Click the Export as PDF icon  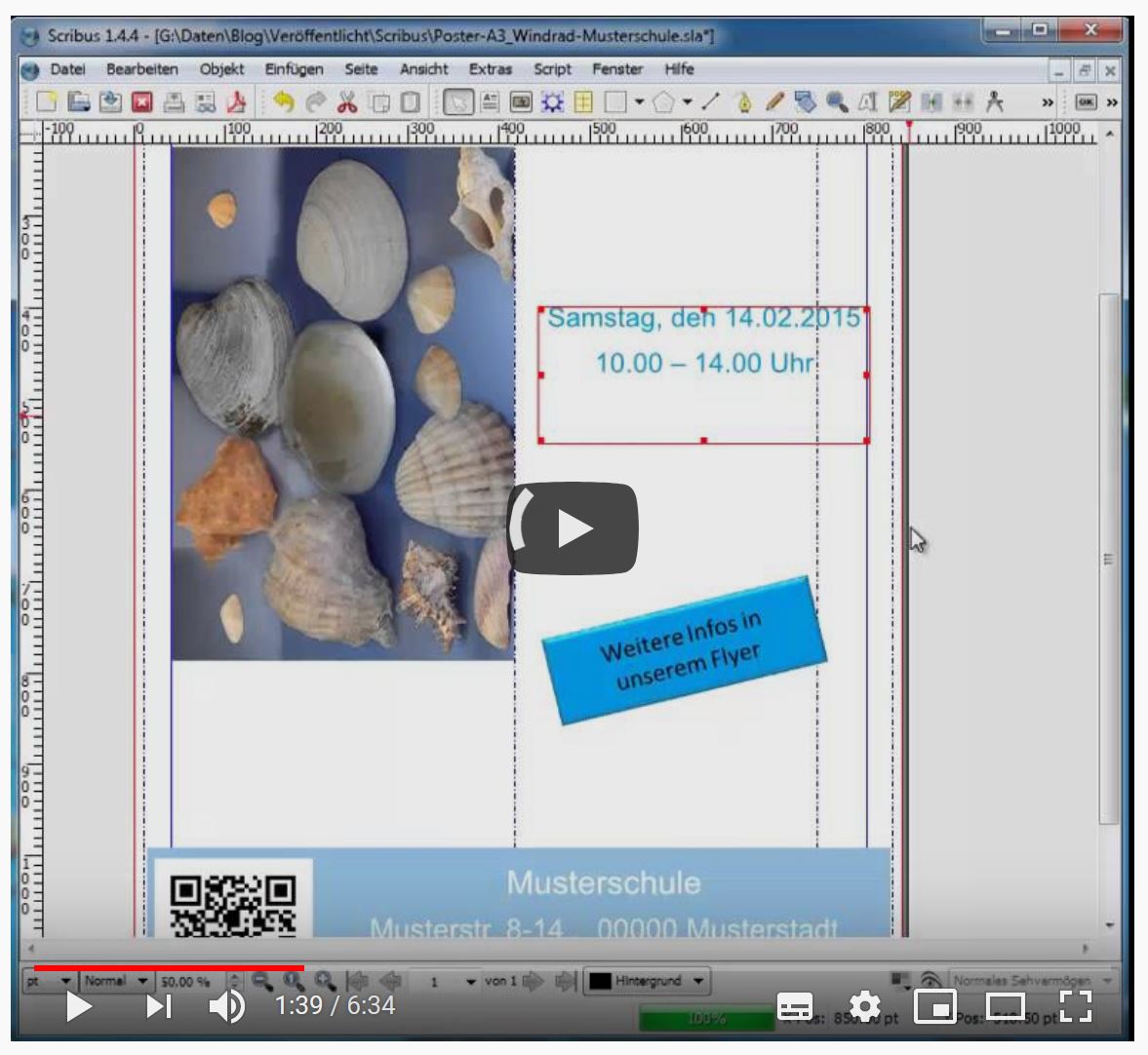pyautogui.click(x=236, y=101)
